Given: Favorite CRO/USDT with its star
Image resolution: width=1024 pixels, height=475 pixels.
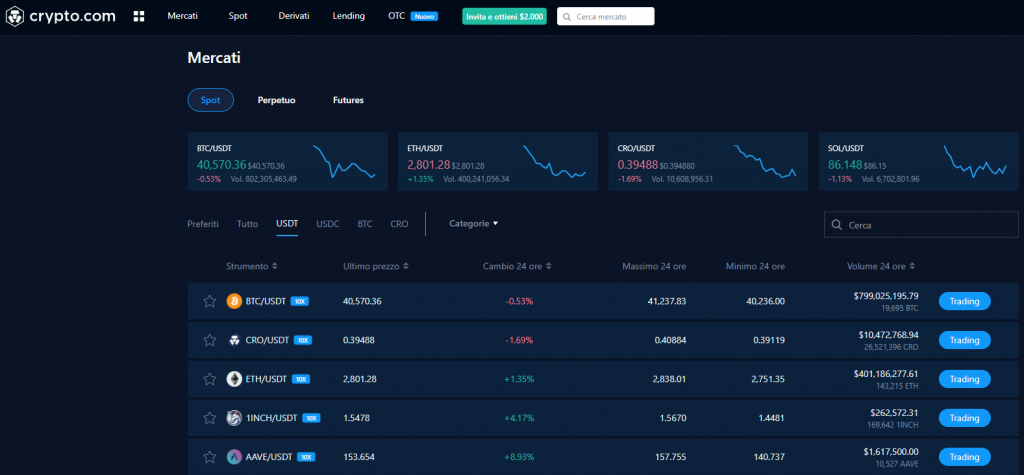Looking at the screenshot, I should [x=210, y=340].
